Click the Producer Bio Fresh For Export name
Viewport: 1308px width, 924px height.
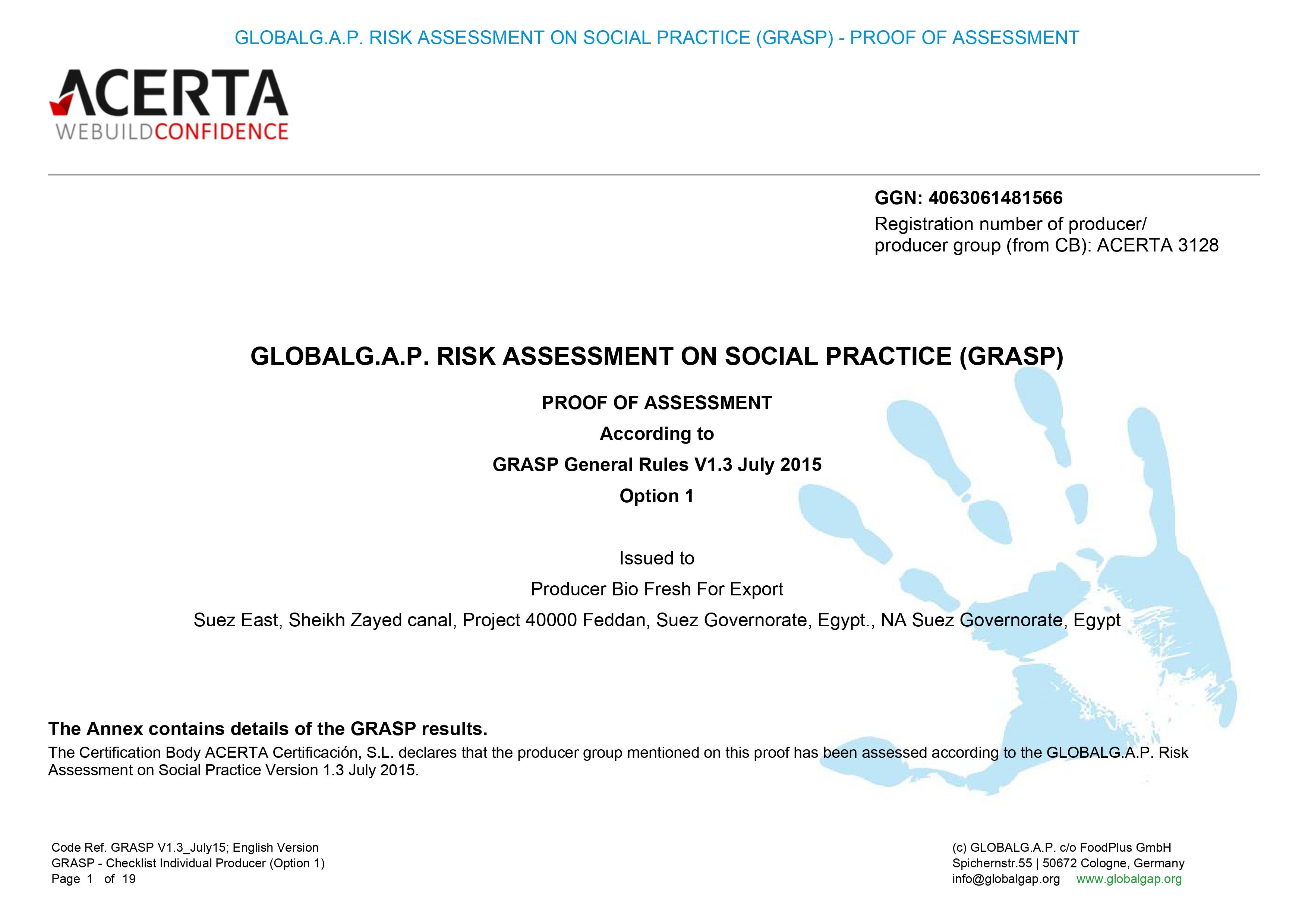(x=656, y=589)
